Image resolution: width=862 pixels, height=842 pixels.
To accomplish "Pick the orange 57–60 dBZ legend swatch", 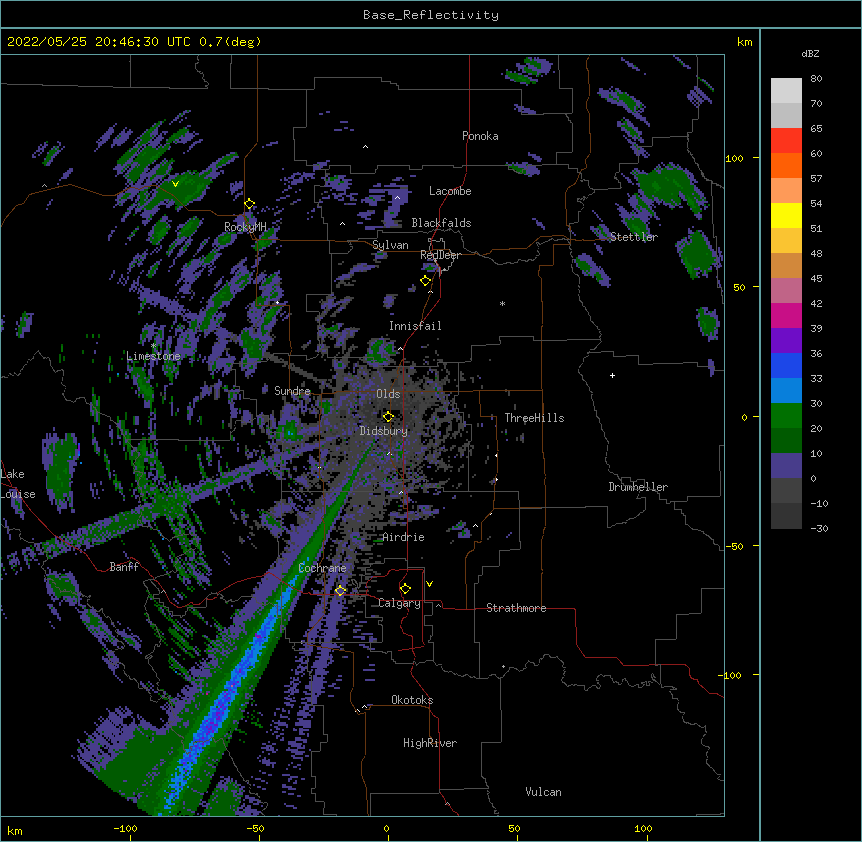I will (x=786, y=165).
